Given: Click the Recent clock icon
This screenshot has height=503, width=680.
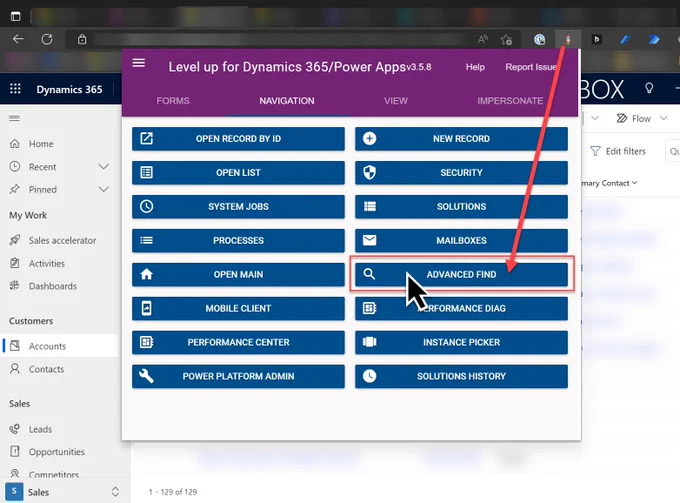Looking at the screenshot, I should [15, 167].
